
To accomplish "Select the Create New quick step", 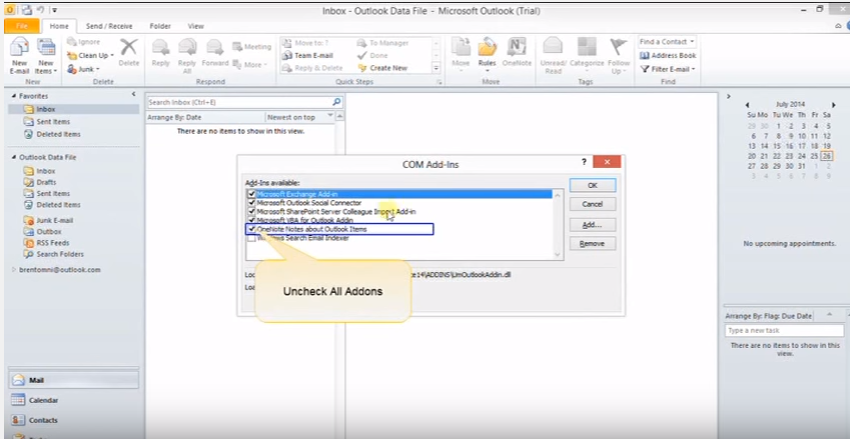I will 382,68.
